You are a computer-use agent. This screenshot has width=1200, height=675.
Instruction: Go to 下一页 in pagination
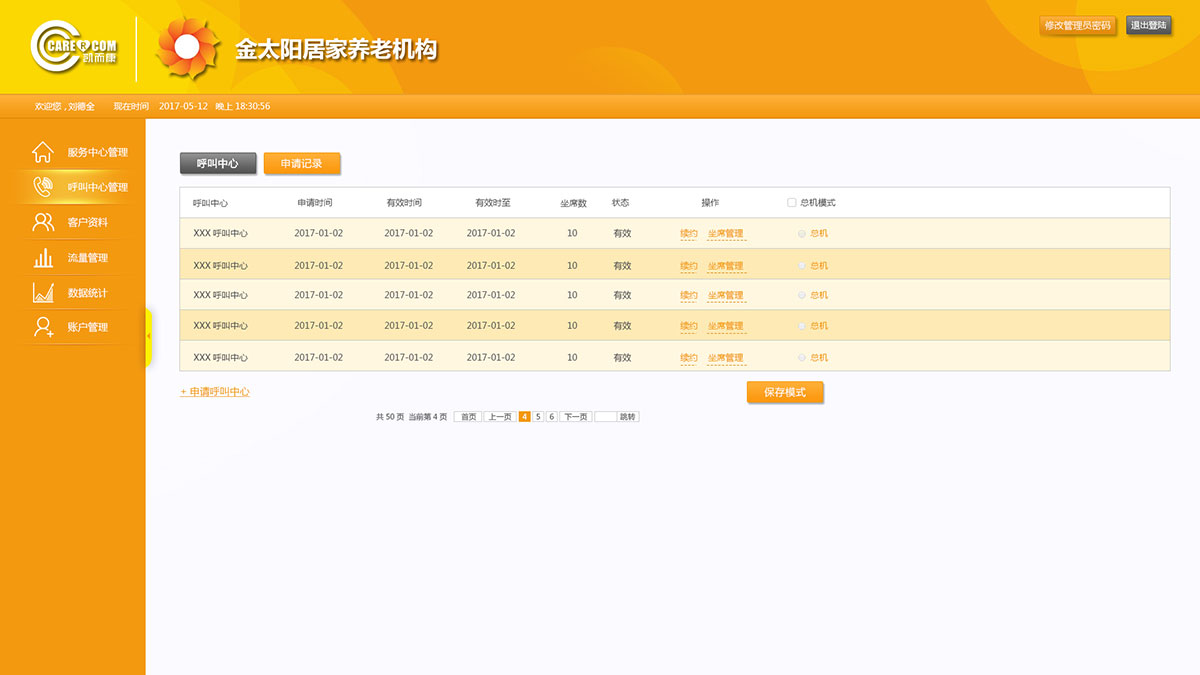click(575, 417)
